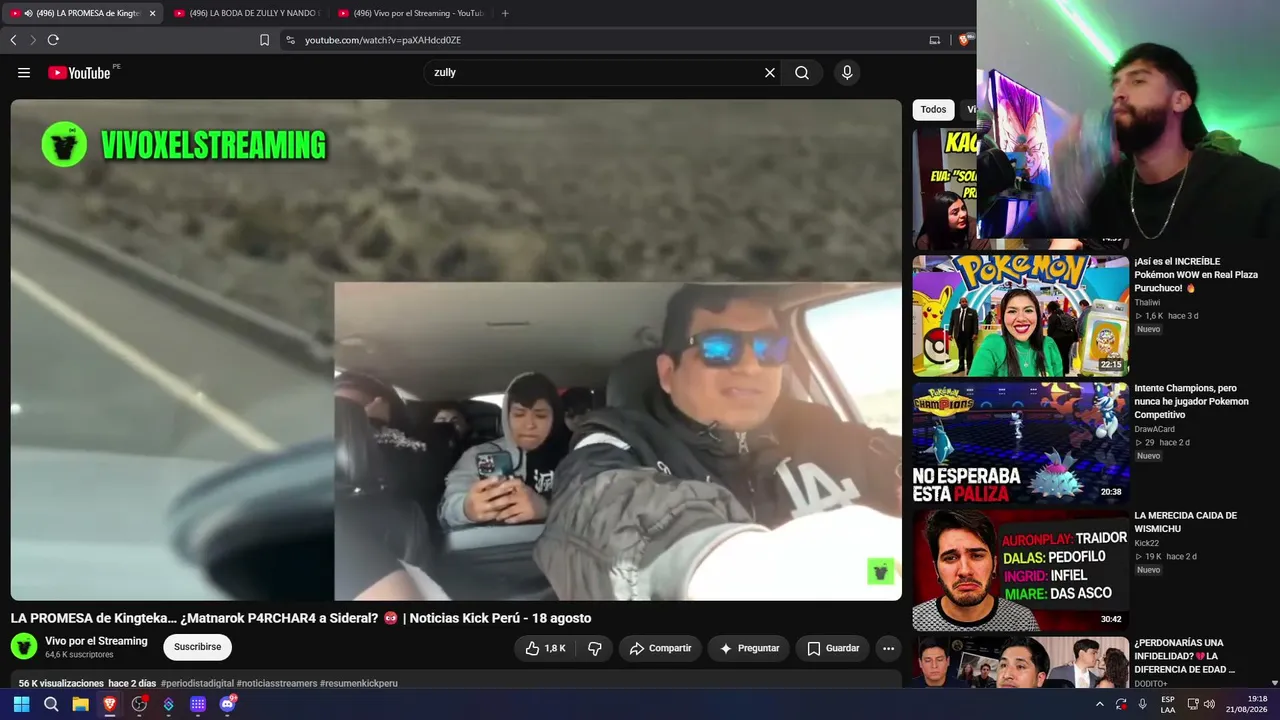
Task: Open the #periodistadigital hashtag
Action: [x=197, y=684]
